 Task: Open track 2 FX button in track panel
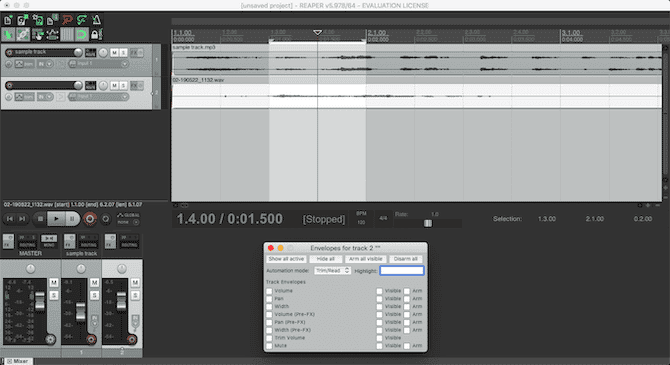pyautogui.click(x=134, y=85)
